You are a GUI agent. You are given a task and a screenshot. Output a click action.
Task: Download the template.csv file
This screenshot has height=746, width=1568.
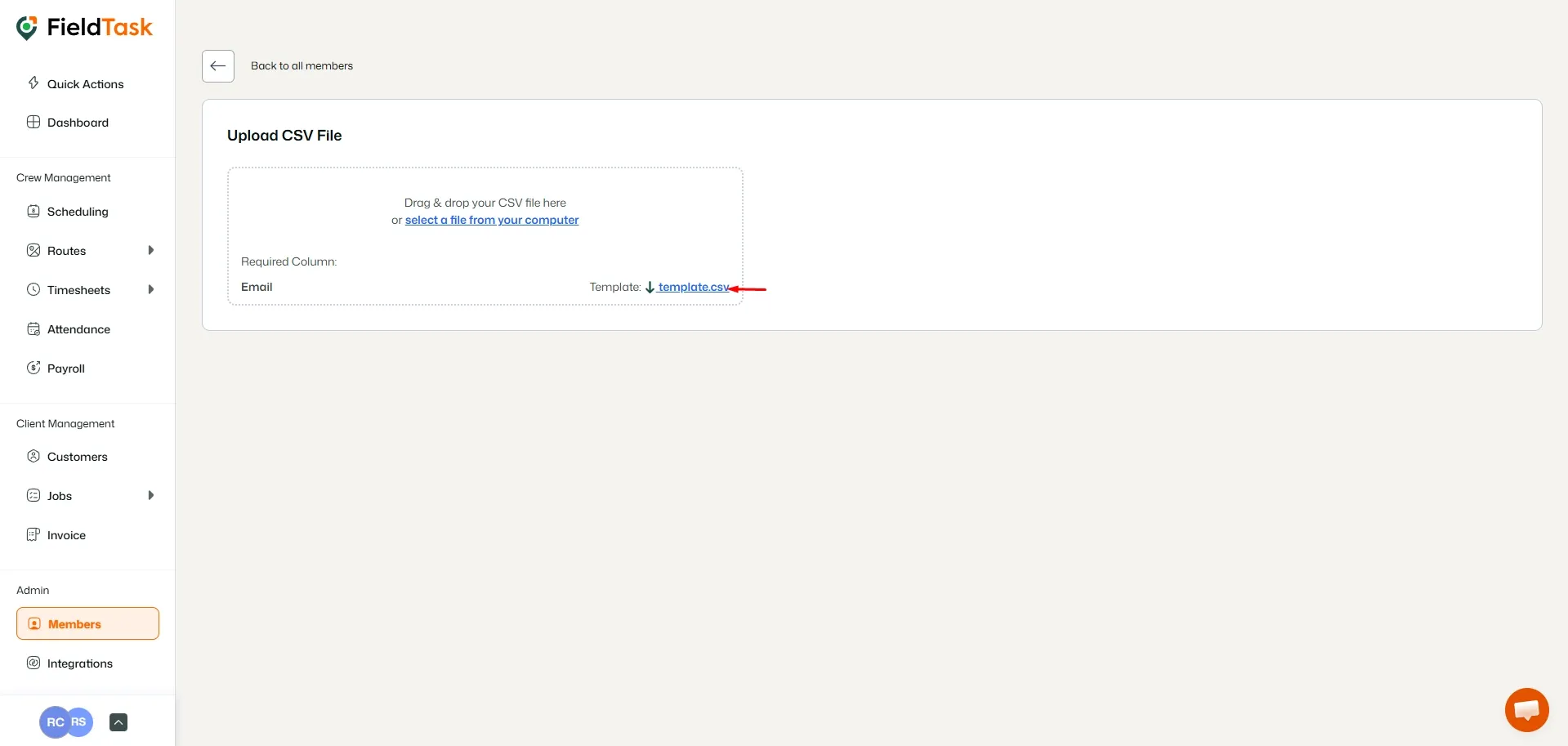pos(692,287)
